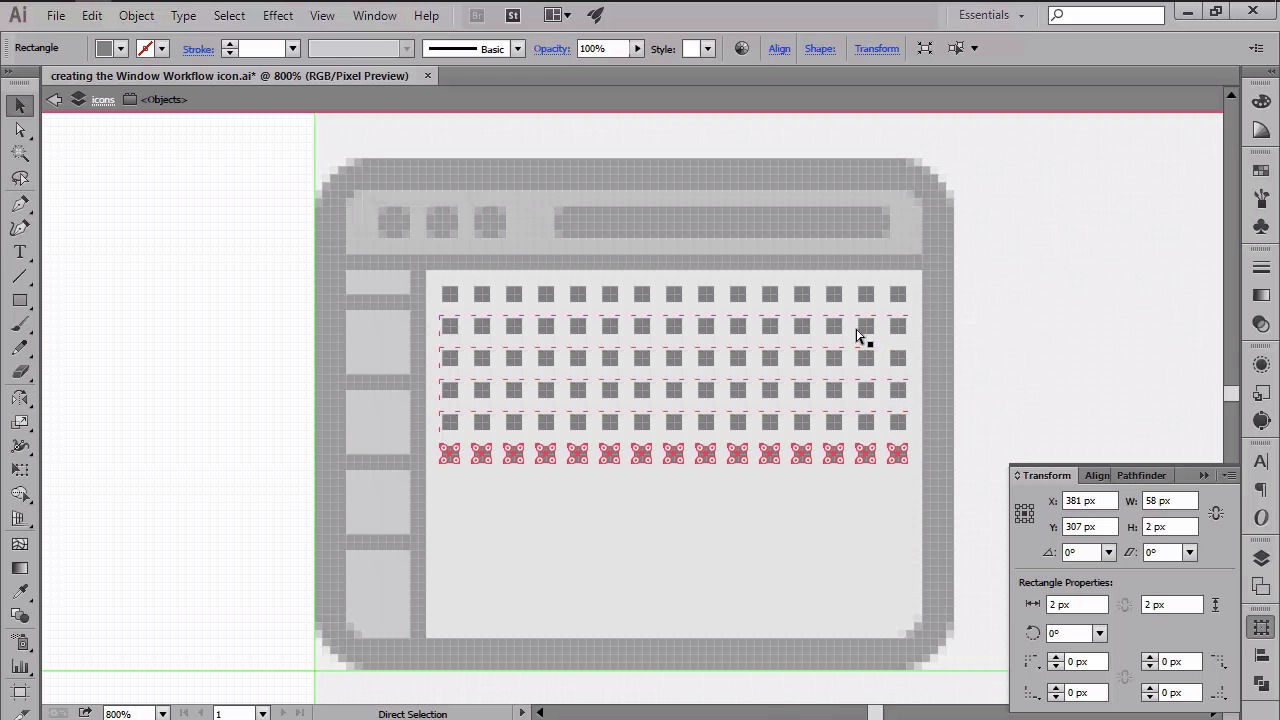Click the back arrow to exit isolation mode
The height and width of the screenshot is (720, 1280).
tap(55, 99)
